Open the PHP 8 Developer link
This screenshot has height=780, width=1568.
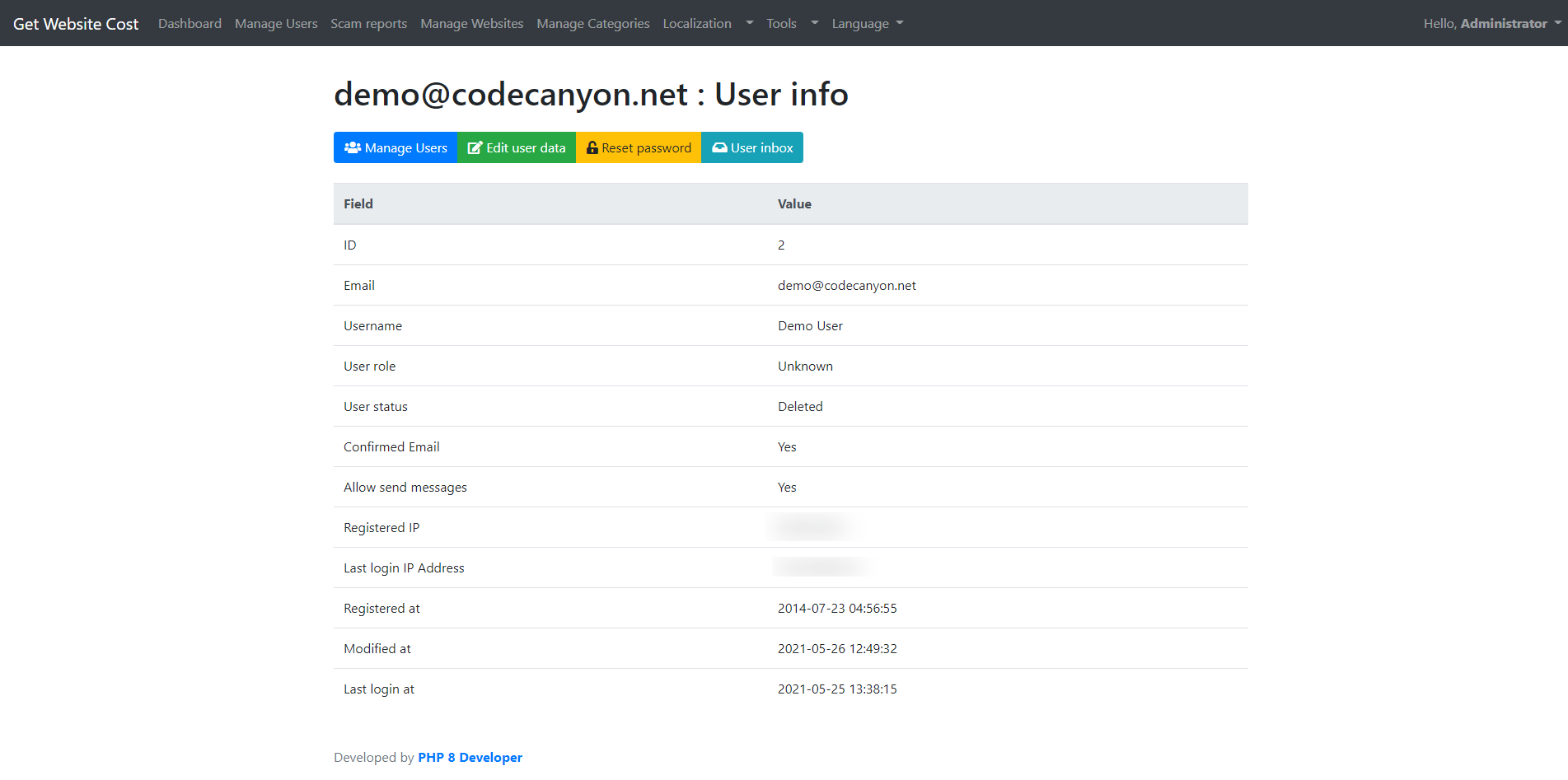[x=470, y=757]
